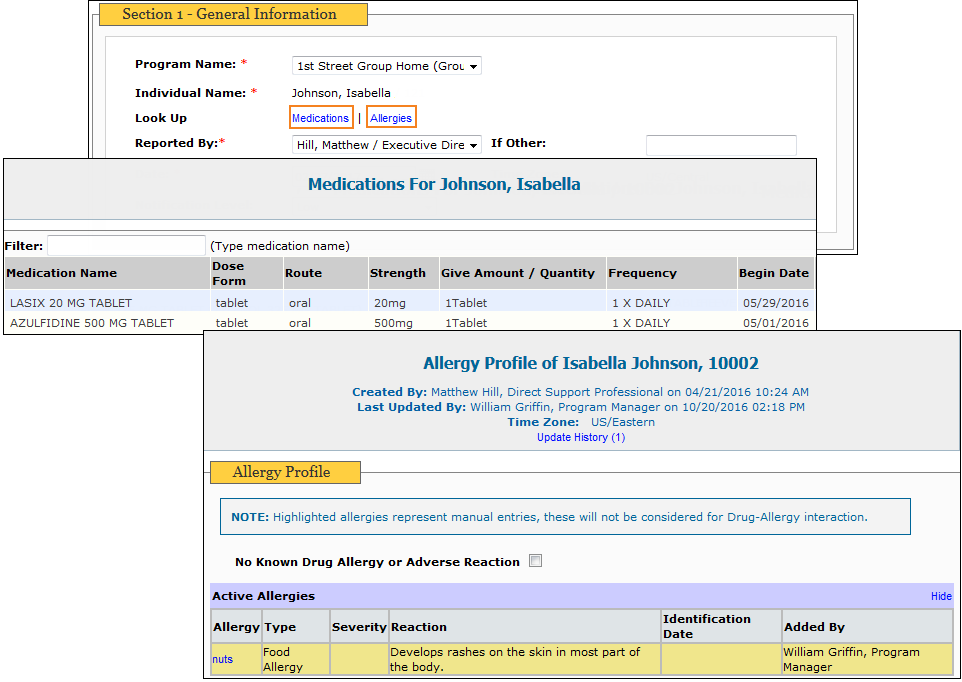Screen dimensions: 962x682
Task: Click Give Amount / Quantity column header
Action: [522, 273]
